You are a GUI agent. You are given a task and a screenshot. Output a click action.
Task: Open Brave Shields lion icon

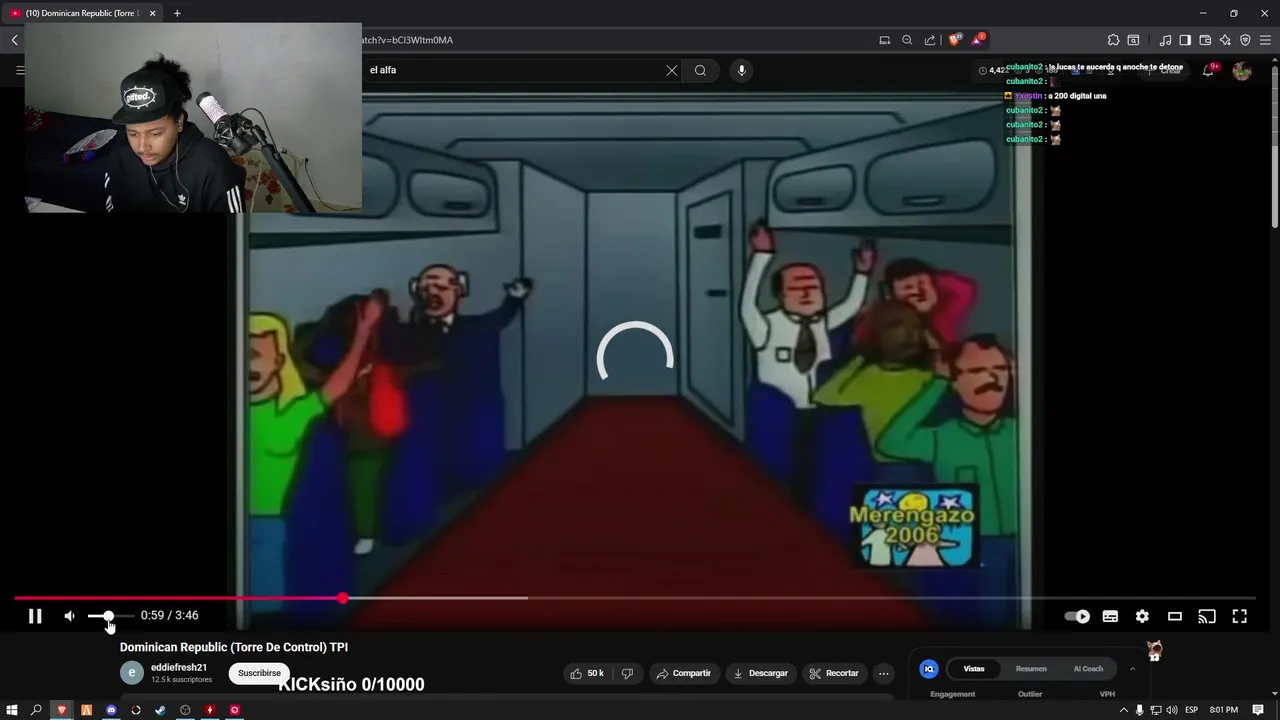(x=955, y=40)
